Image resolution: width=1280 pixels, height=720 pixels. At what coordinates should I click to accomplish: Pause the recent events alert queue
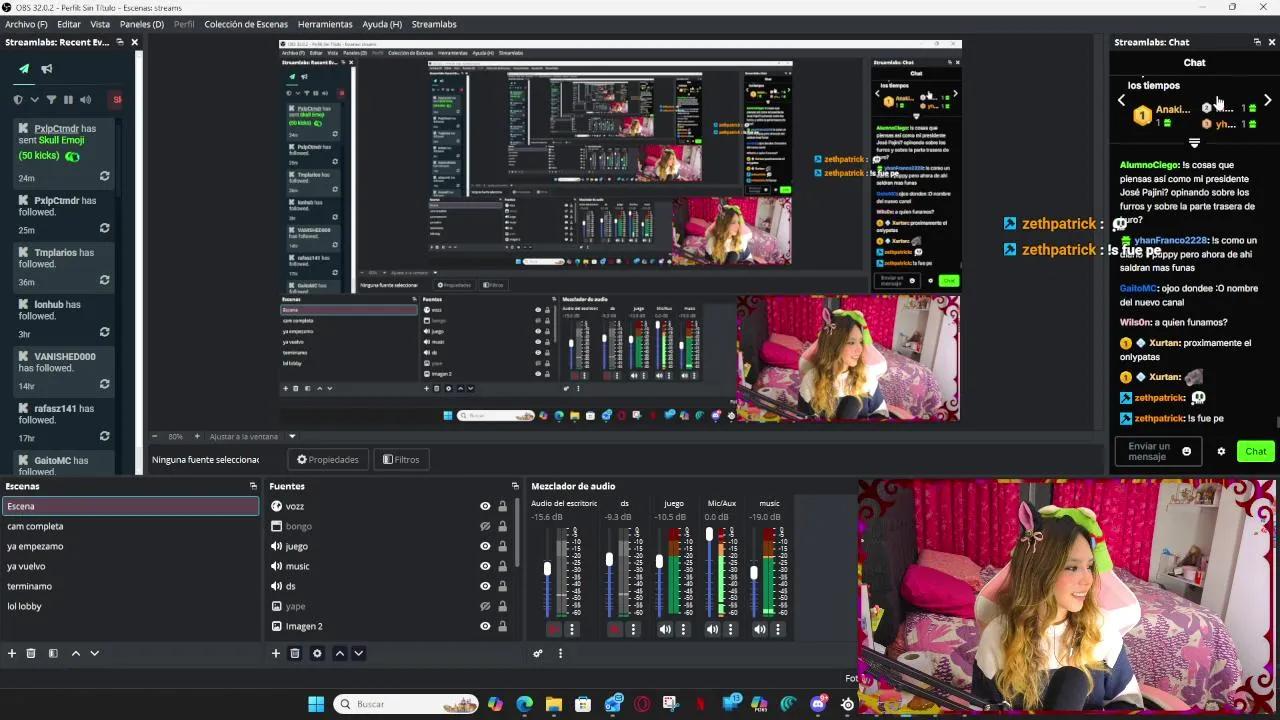[68, 100]
